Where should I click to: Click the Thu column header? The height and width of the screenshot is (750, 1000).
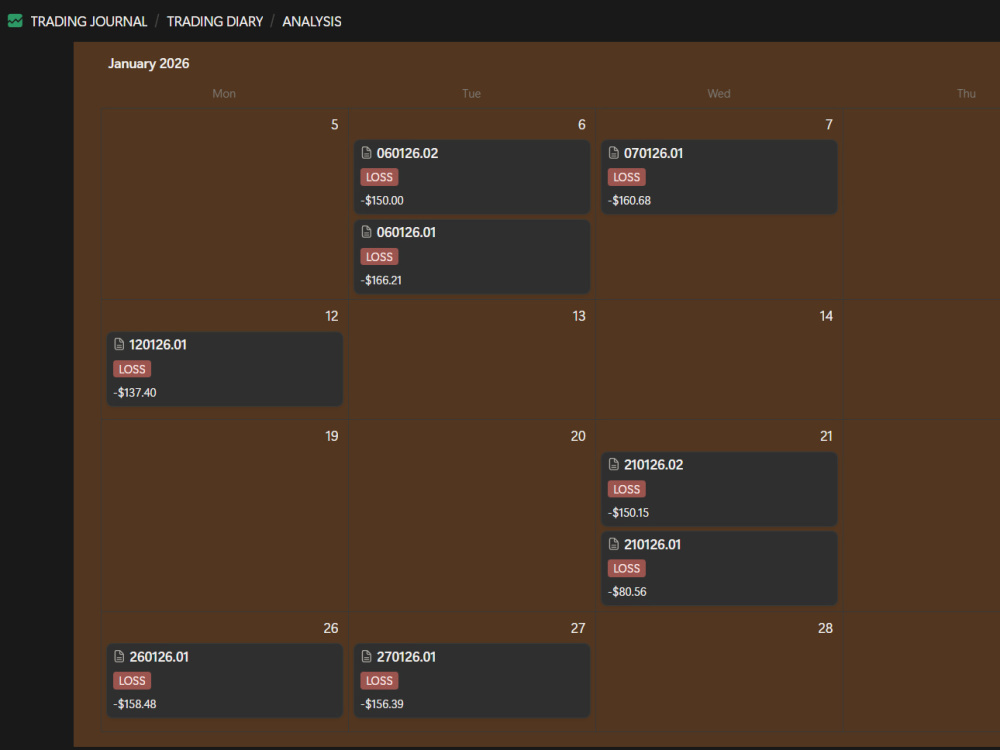(x=966, y=94)
